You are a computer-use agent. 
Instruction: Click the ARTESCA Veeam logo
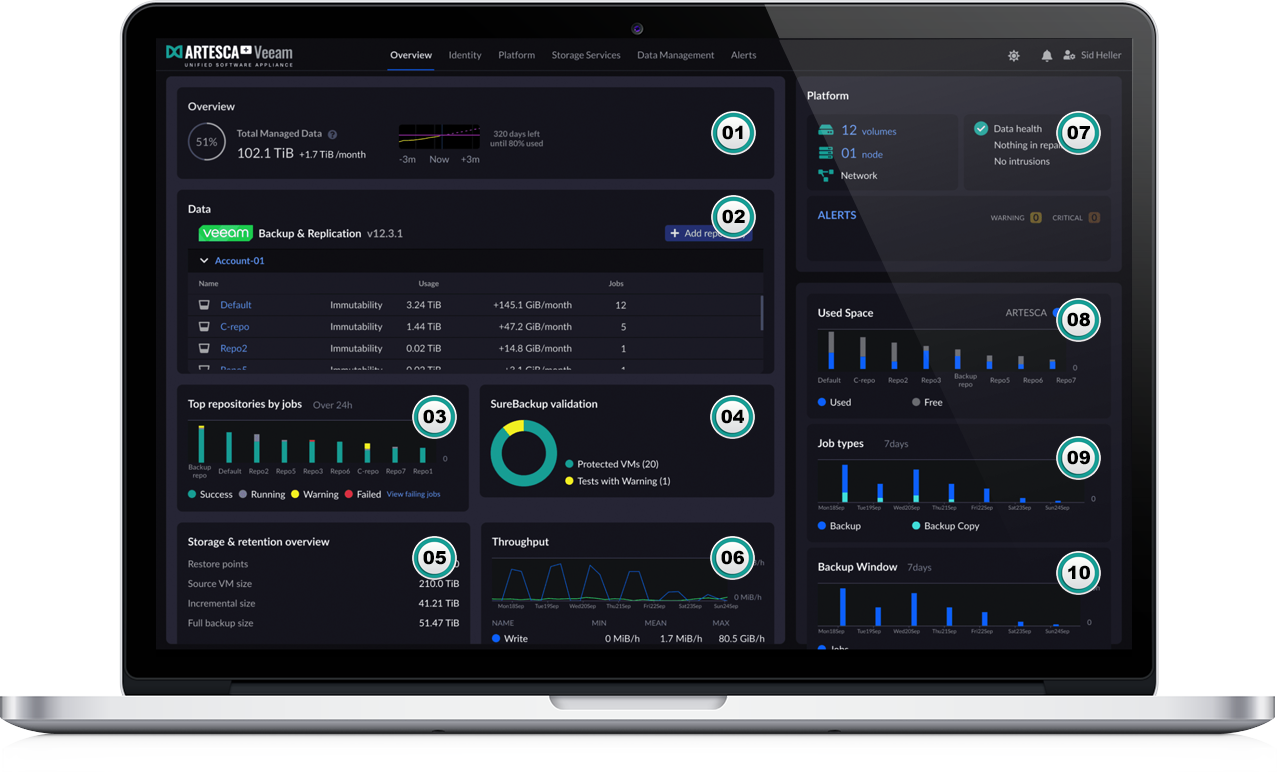pos(229,55)
